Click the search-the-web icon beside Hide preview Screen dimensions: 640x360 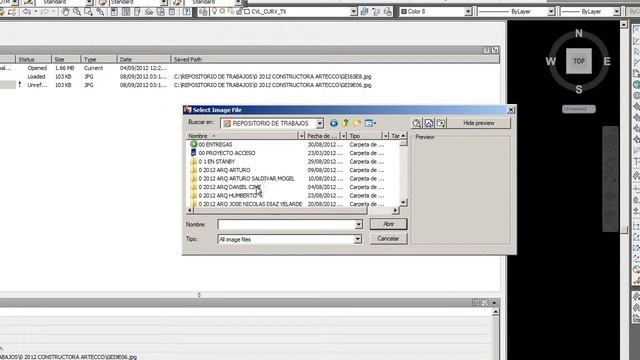(416, 123)
